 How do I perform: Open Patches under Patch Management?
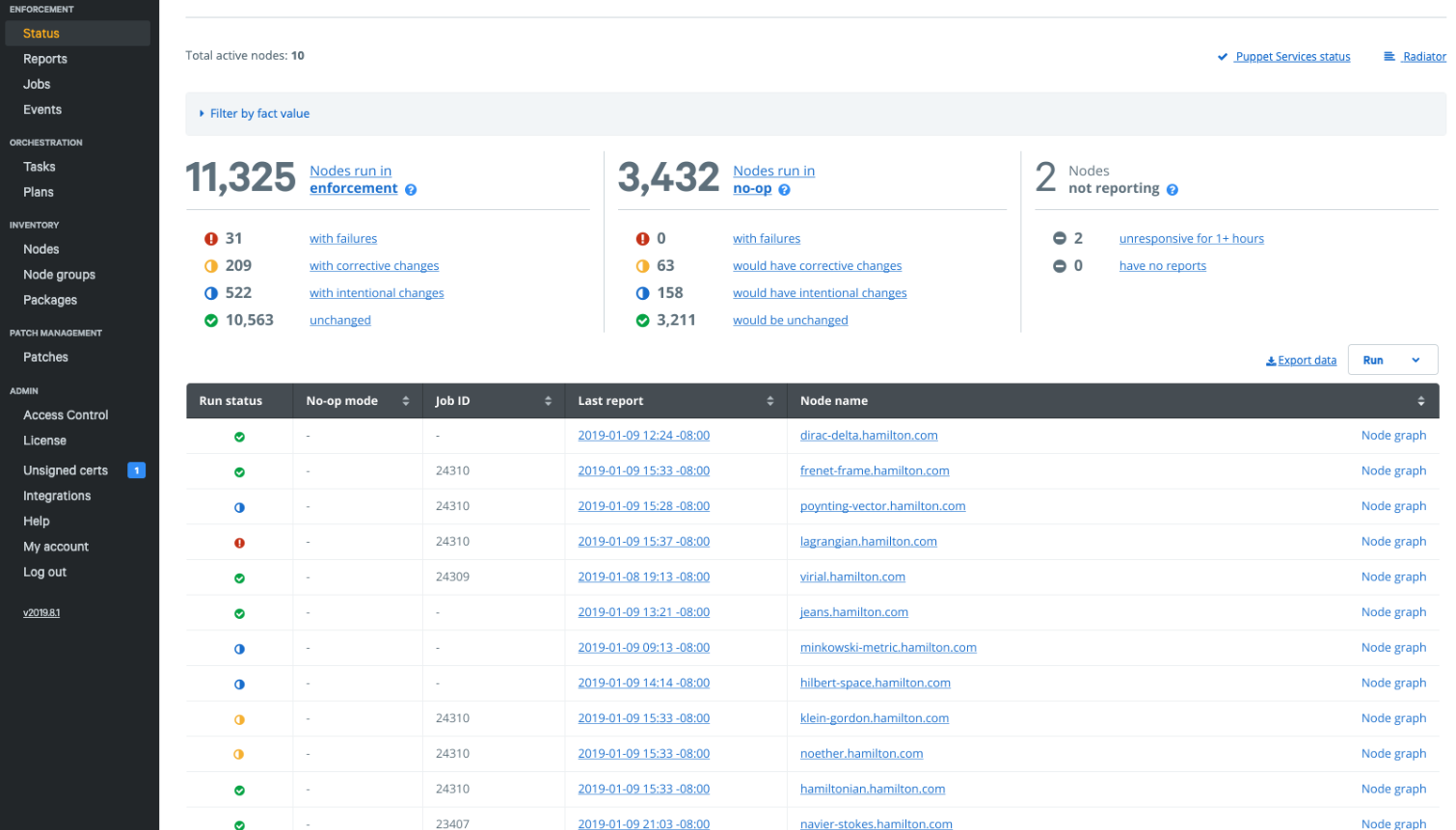[x=46, y=357]
